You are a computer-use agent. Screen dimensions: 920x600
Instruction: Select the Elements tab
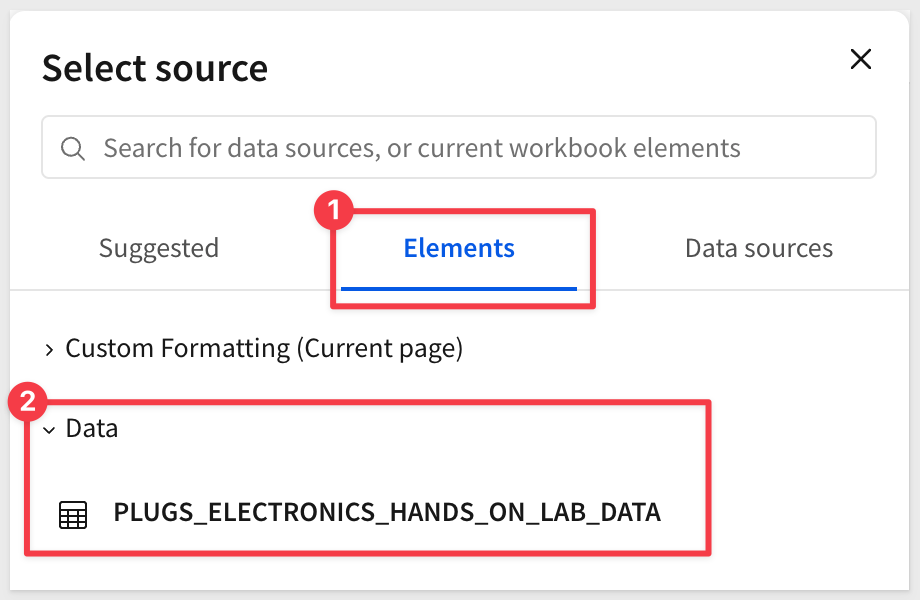459,248
